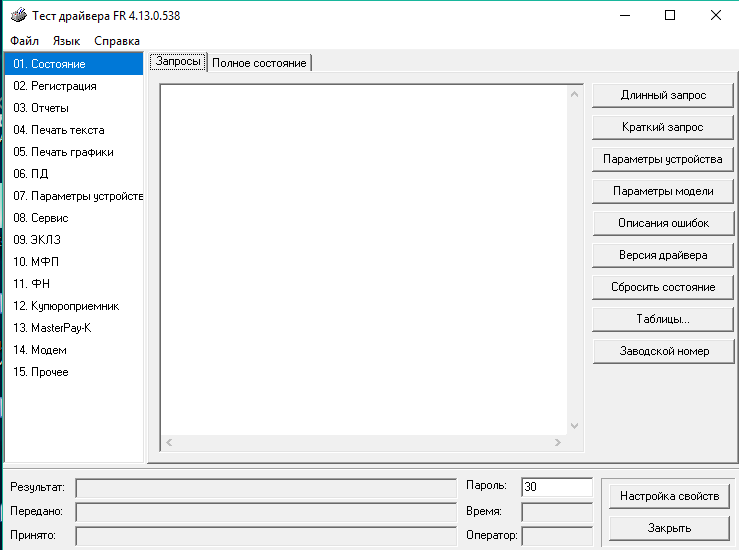Run Краткий запрос
Image resolution: width=739 pixels, height=550 pixels.
click(663, 127)
